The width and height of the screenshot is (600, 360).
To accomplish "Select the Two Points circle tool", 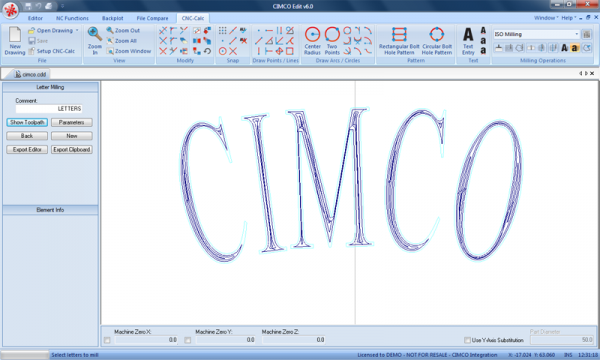I will [332, 34].
